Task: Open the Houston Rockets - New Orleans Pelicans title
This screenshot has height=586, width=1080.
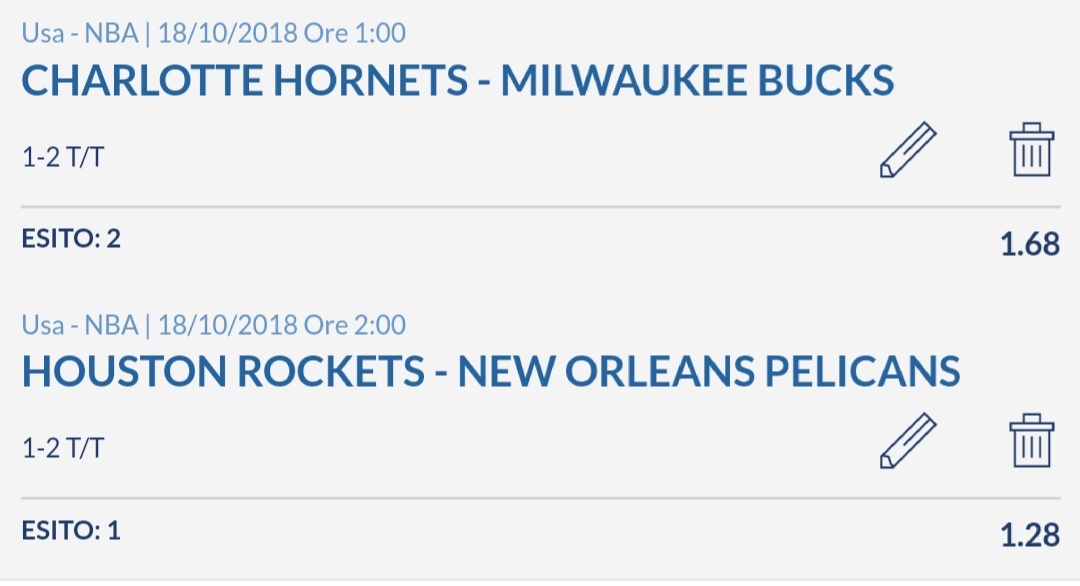Action: click(491, 371)
